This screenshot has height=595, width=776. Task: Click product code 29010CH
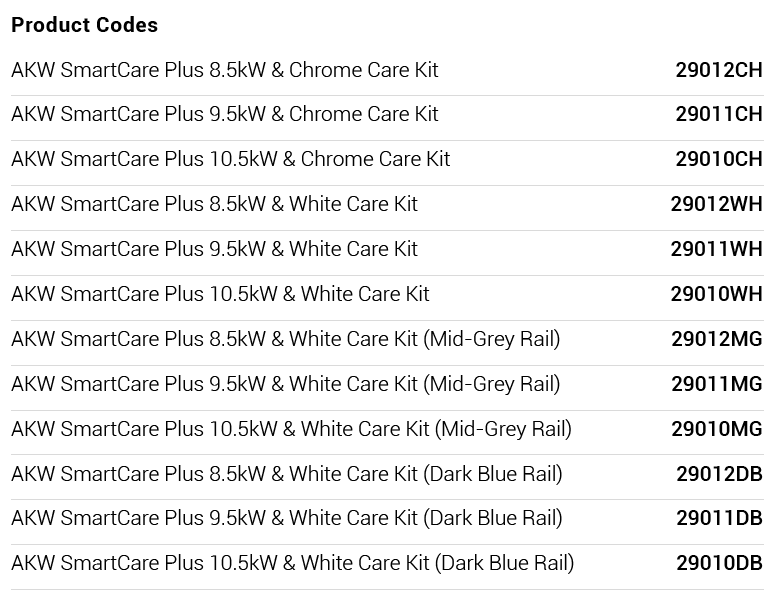click(x=718, y=159)
